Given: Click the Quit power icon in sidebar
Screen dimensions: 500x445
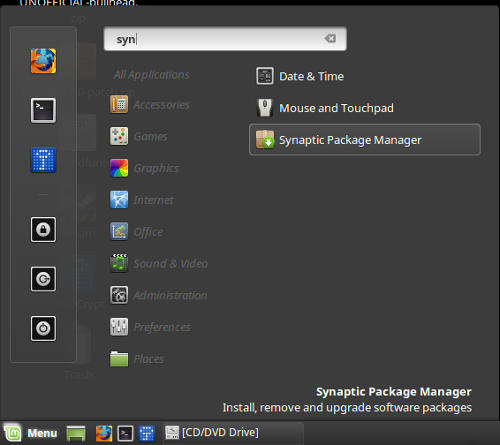Looking at the screenshot, I should click(43, 328).
